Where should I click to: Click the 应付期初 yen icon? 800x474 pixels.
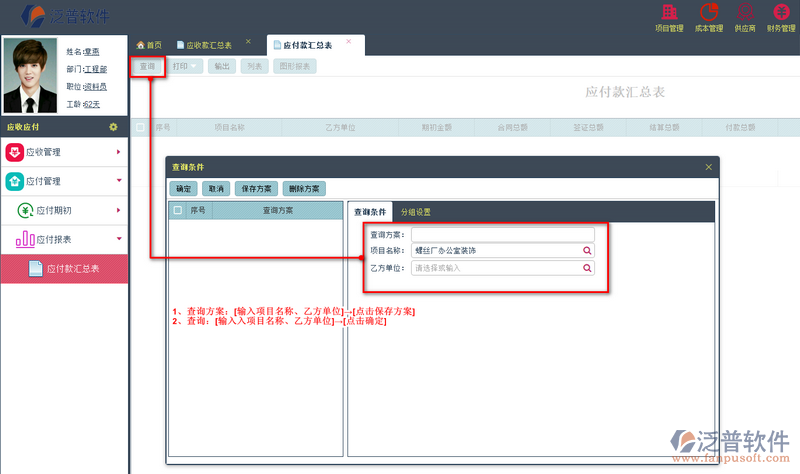[x=25, y=210]
